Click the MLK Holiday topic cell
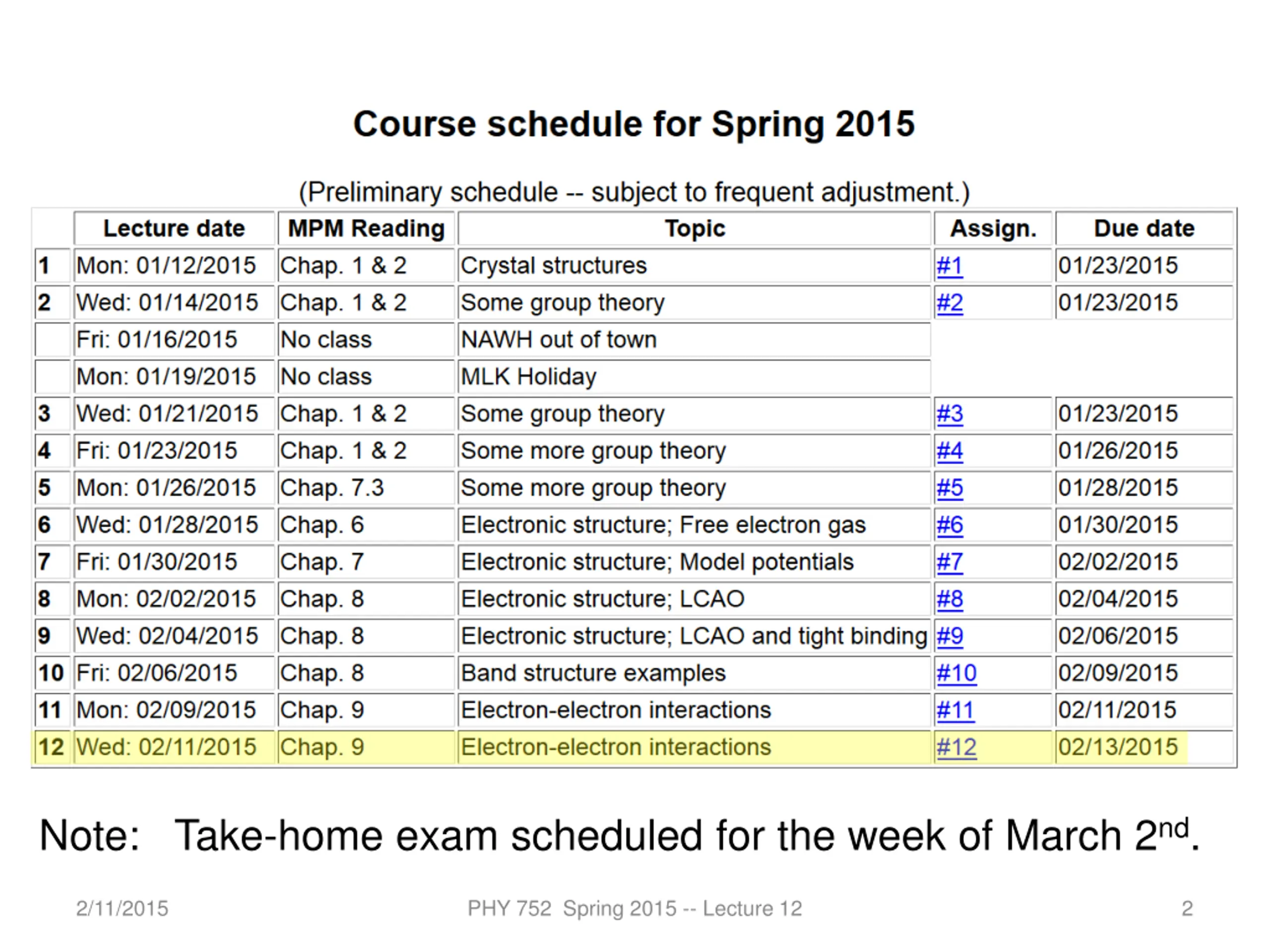Image resolution: width=1270 pixels, height=952 pixels. 694,376
